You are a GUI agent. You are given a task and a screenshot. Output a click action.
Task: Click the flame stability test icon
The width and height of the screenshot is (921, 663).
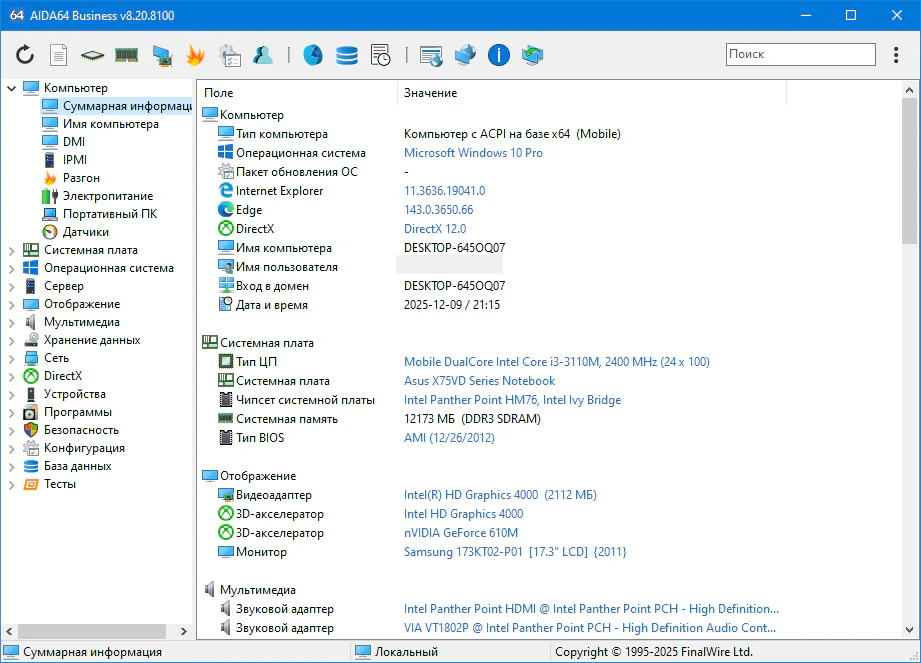pos(195,55)
